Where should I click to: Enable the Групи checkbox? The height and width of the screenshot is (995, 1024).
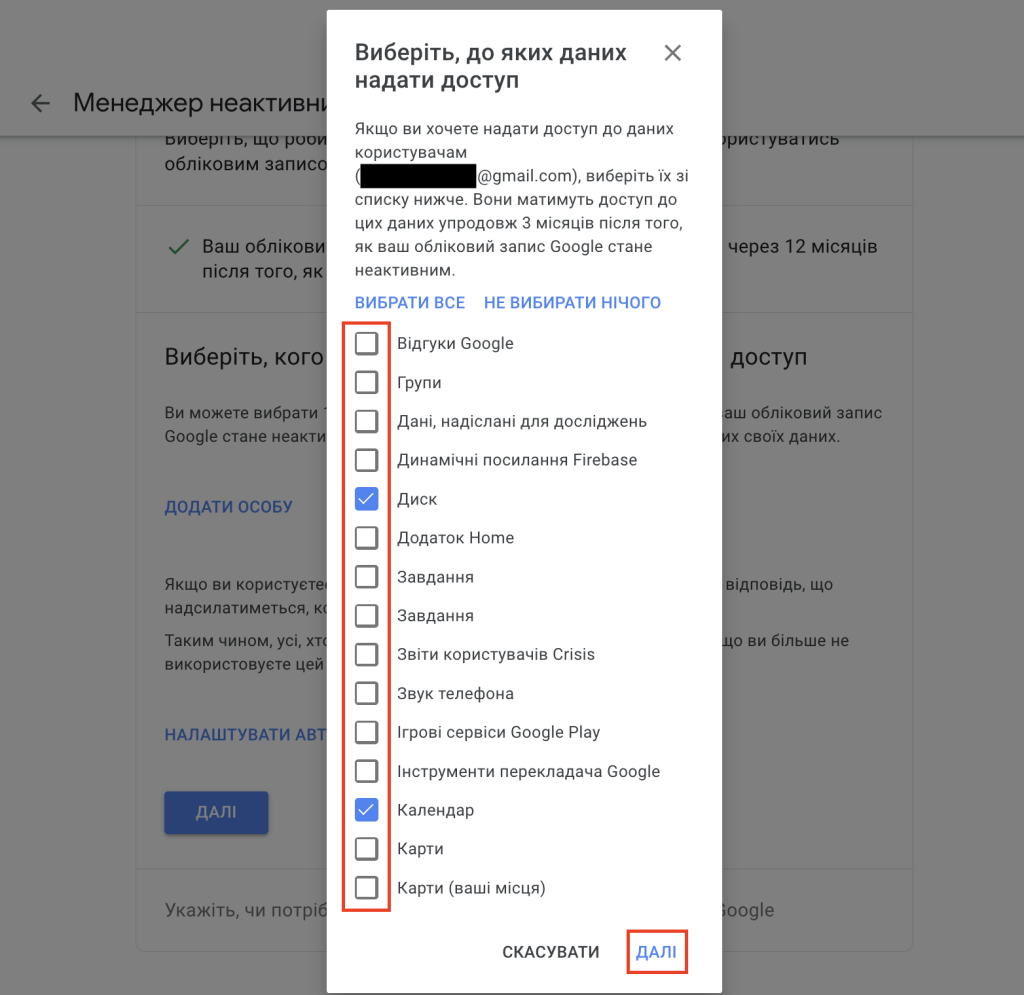tap(366, 382)
